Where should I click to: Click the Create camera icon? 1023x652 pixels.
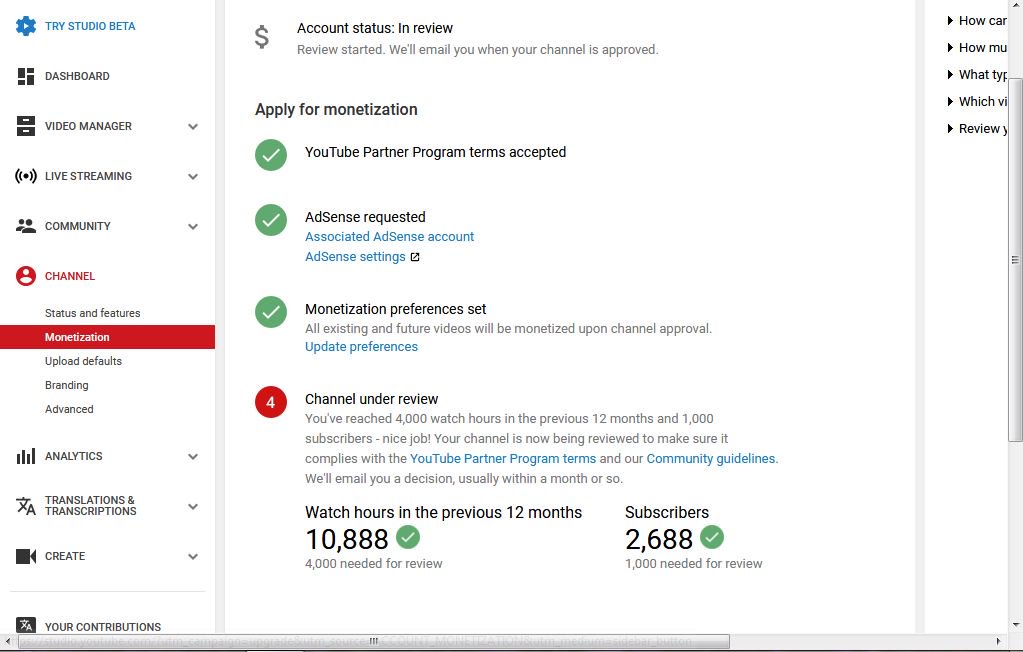[25, 556]
